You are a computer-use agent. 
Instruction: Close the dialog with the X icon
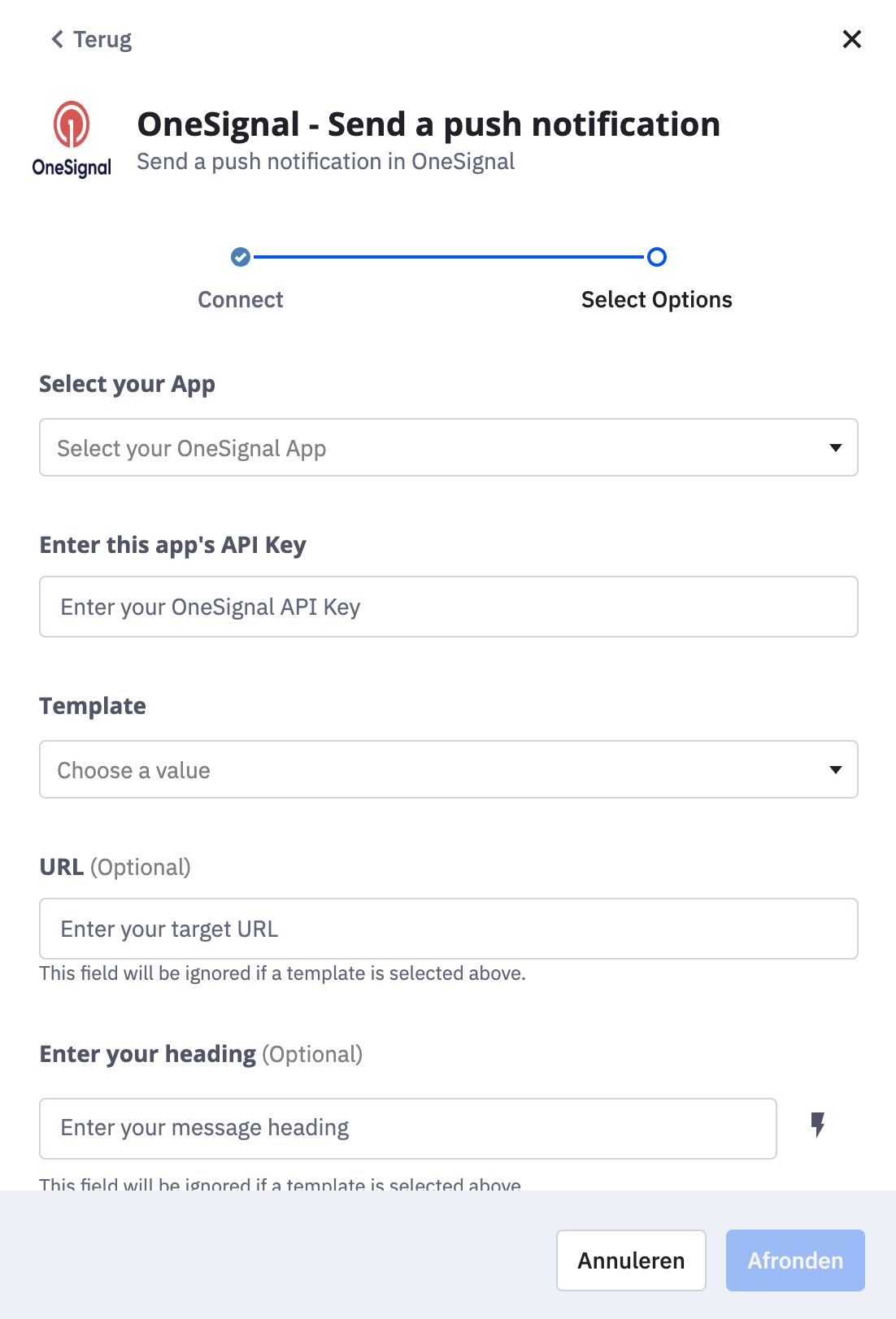coord(851,39)
